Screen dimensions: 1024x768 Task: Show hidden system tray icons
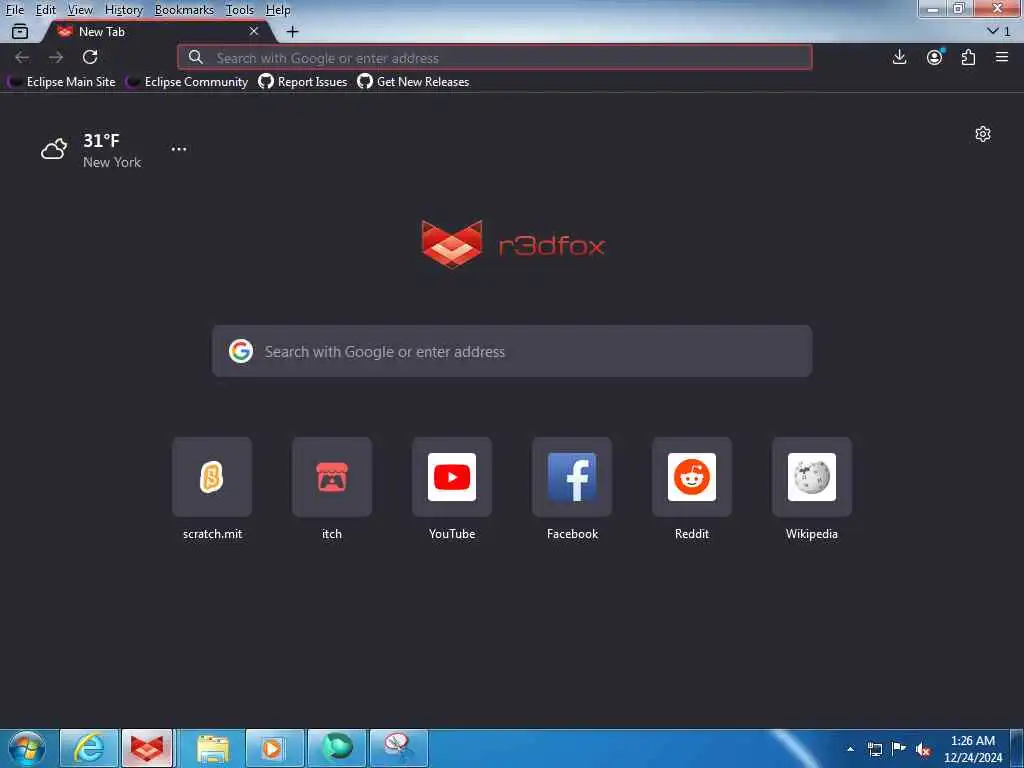[x=850, y=749]
